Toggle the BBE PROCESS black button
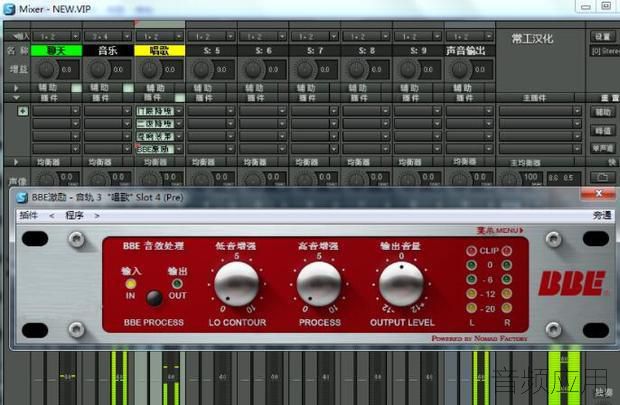This screenshot has width=620, height=405. tap(154, 298)
